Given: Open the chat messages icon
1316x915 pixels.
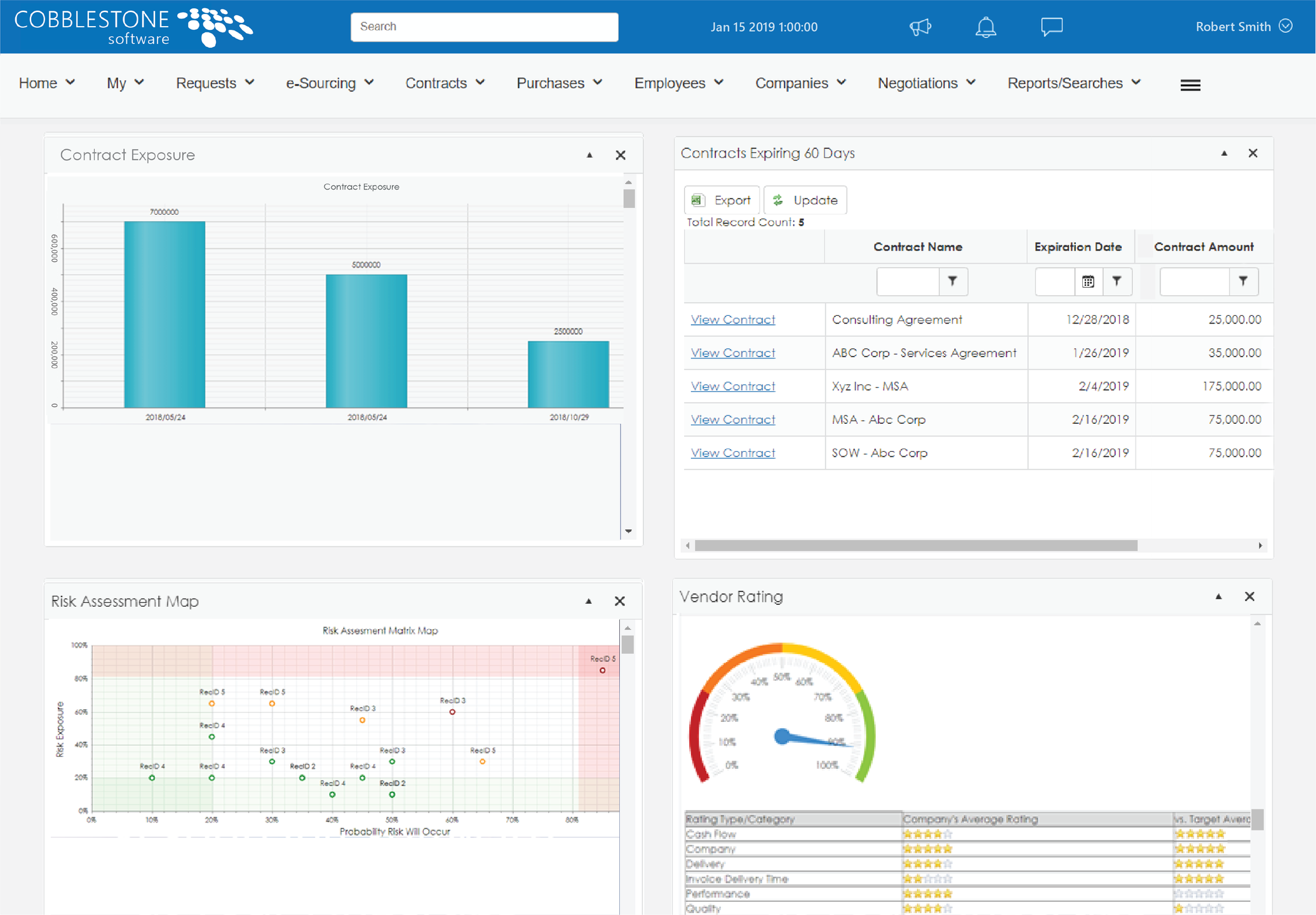Looking at the screenshot, I should coord(1051,27).
